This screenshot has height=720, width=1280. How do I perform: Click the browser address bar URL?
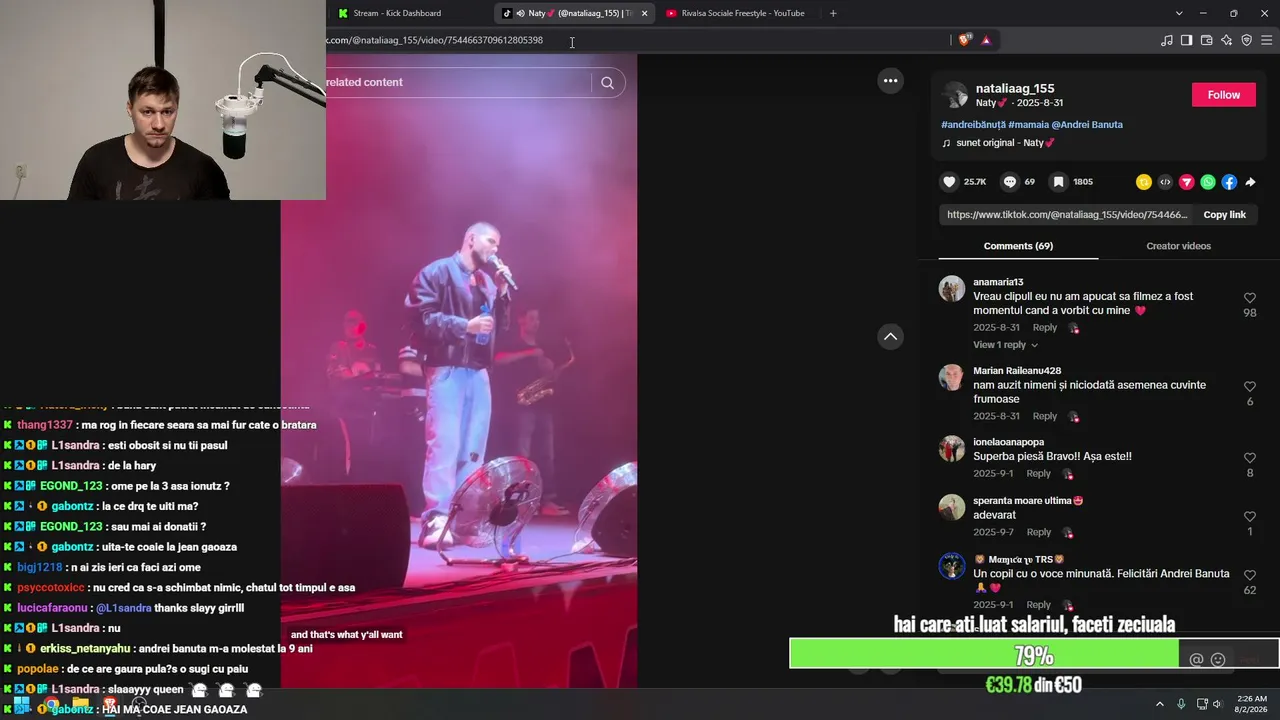437,40
